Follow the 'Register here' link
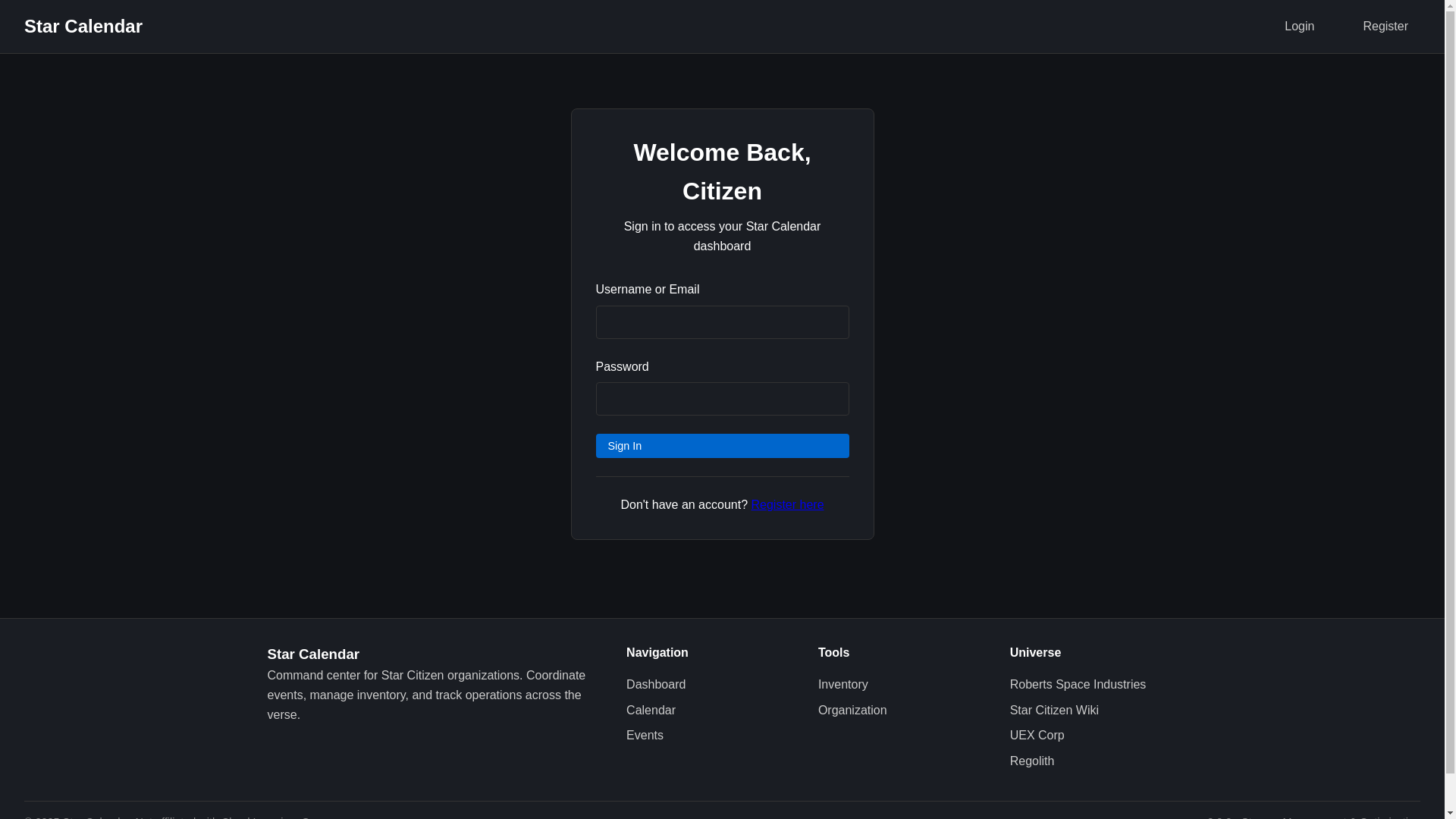The height and width of the screenshot is (819, 1456). (x=787, y=505)
